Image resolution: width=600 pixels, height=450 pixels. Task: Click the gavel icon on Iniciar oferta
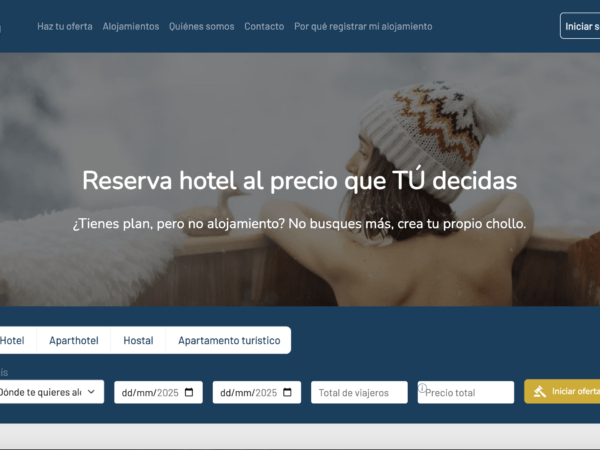click(540, 391)
